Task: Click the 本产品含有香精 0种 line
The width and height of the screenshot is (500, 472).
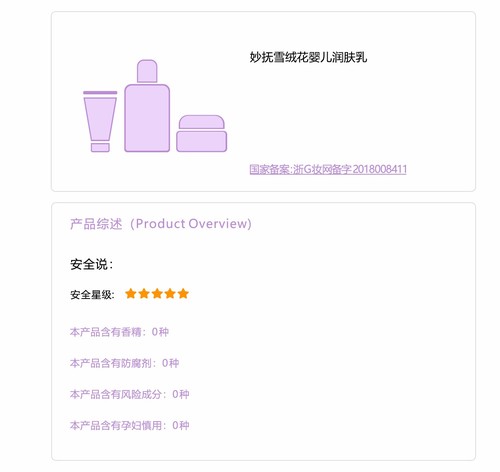Action: pos(119,332)
